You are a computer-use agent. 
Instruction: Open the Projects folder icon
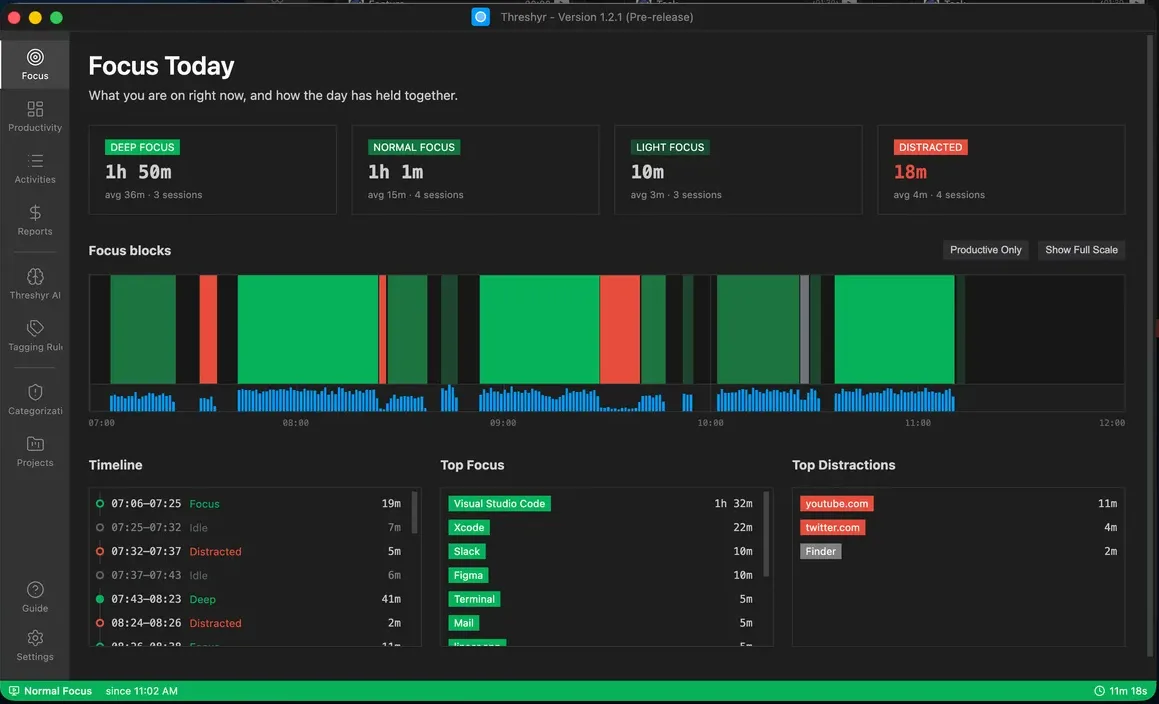tap(35, 444)
